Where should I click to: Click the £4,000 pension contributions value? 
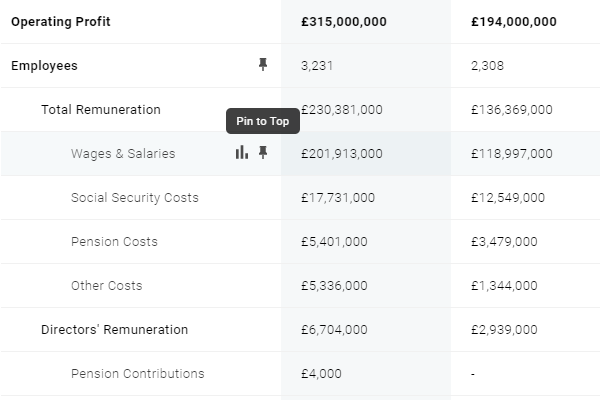coord(321,374)
